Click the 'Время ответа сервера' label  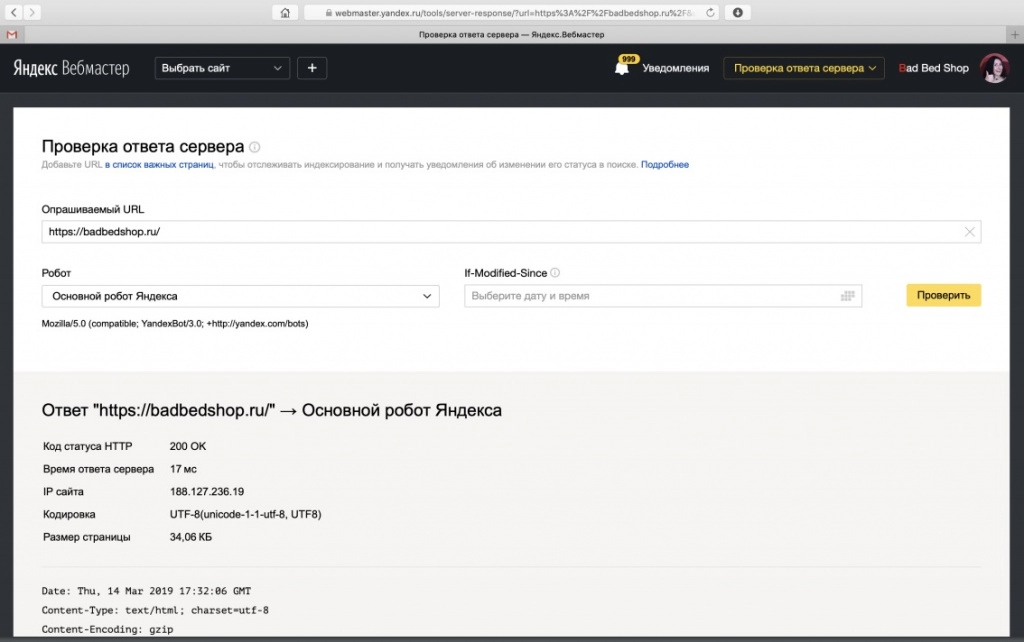[x=99, y=469]
